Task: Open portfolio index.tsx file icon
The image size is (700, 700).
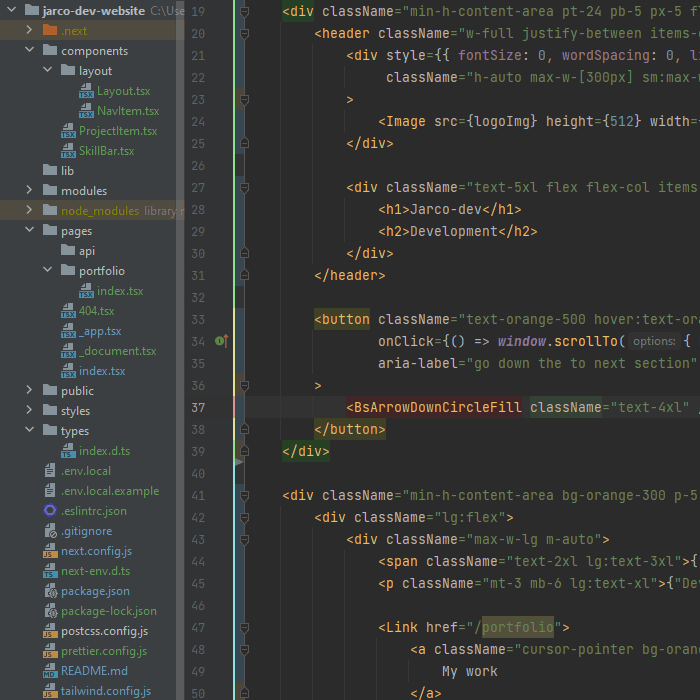Action: point(86,291)
